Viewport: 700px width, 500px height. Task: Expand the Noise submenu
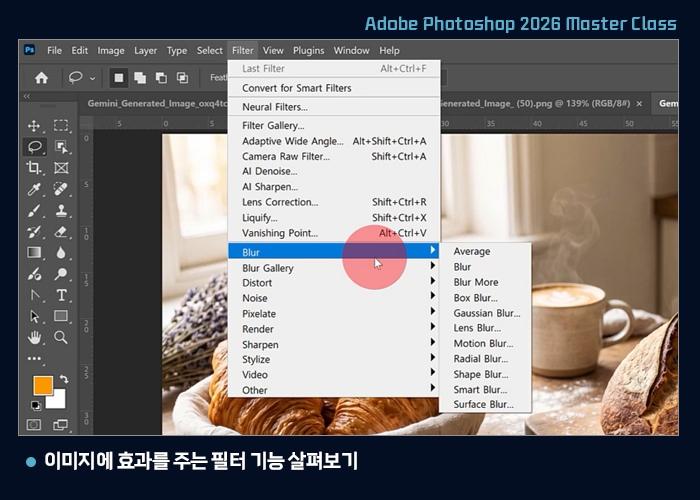click(333, 298)
